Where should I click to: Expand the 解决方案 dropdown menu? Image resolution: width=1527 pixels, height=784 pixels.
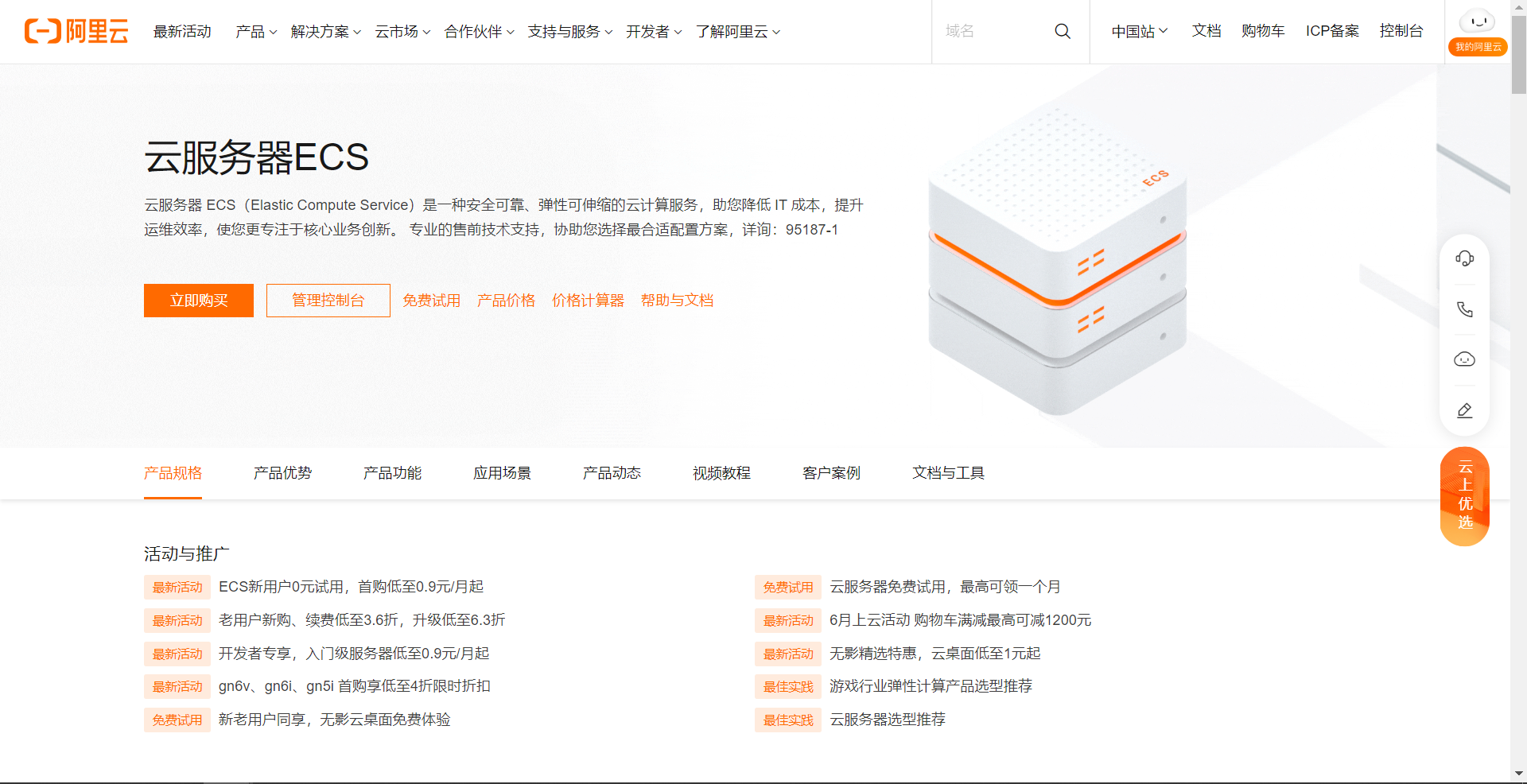click(326, 32)
